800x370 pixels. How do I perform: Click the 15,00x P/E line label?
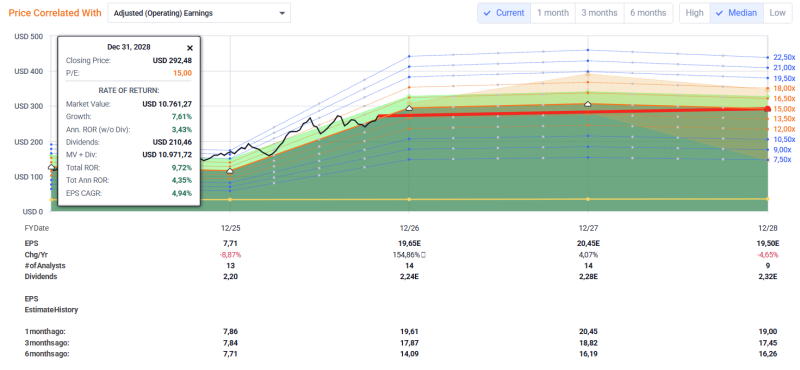tap(785, 109)
